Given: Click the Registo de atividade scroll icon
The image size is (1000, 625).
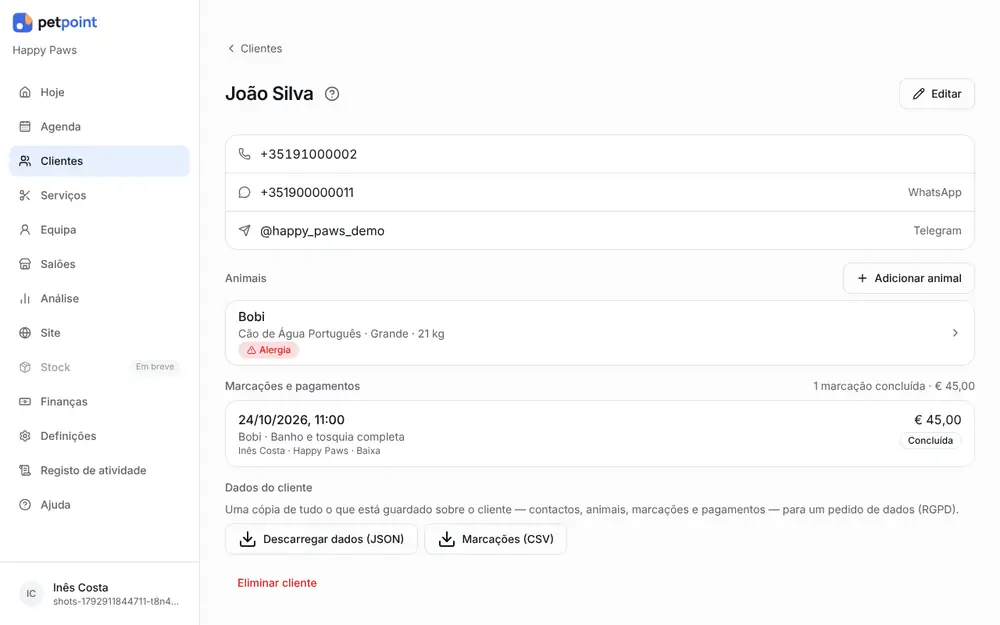Looking at the screenshot, I should click(x=25, y=471).
